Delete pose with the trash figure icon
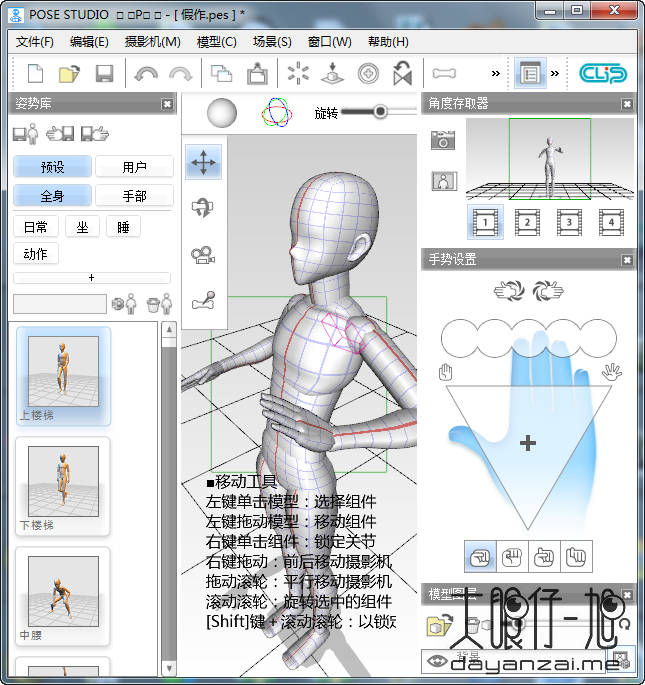The height and width of the screenshot is (685, 645). pyautogui.click(x=160, y=304)
